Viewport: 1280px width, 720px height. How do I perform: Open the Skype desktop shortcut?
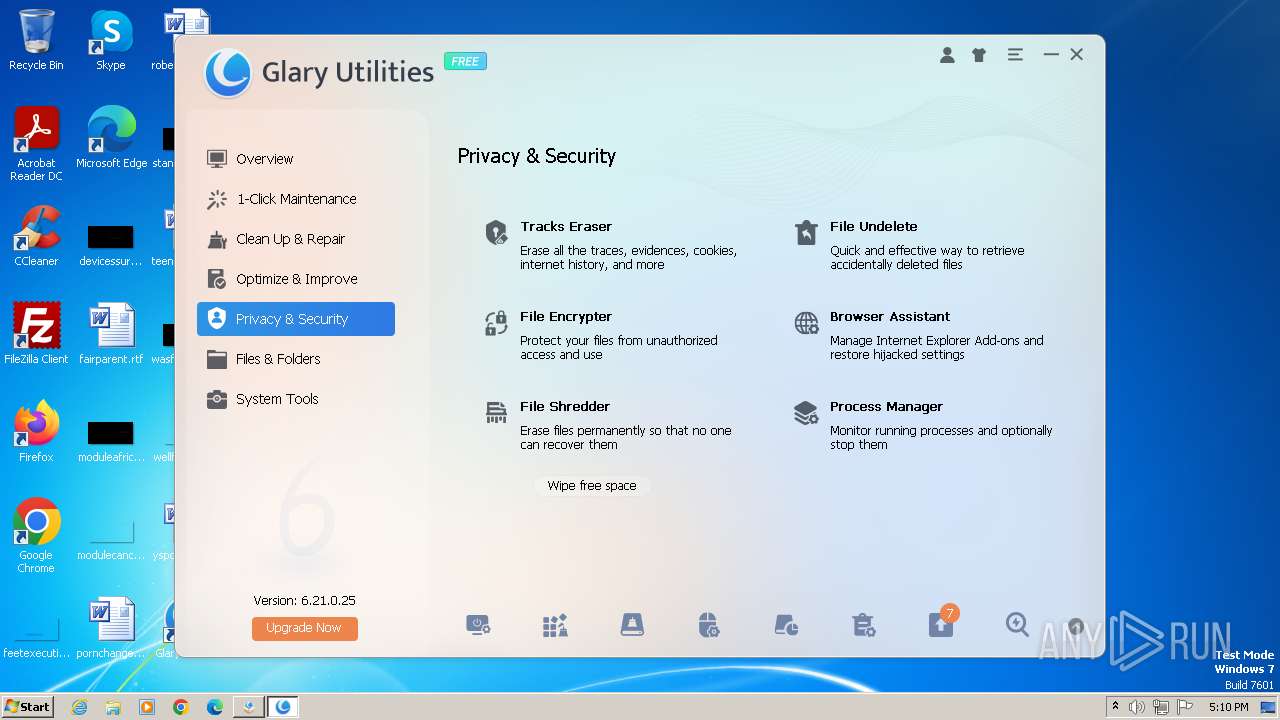point(111,40)
